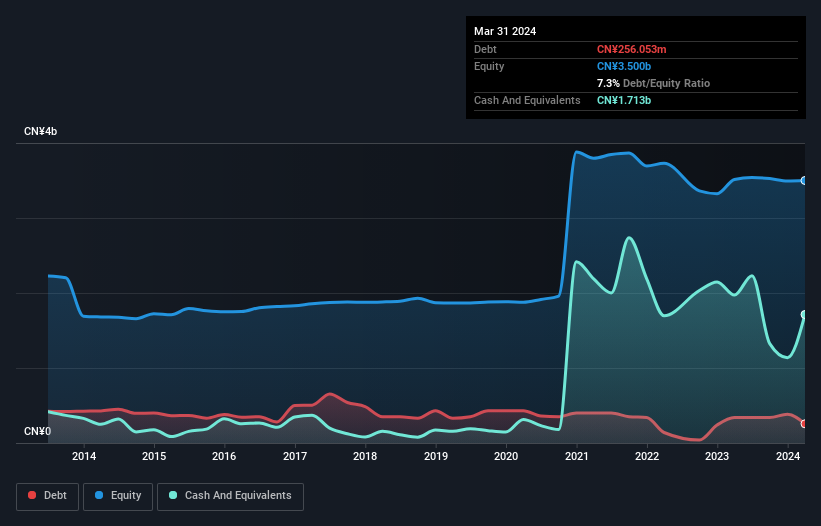This screenshot has height=526, width=821.
Task: Click the 2023 x-axis label
Action: click(717, 456)
